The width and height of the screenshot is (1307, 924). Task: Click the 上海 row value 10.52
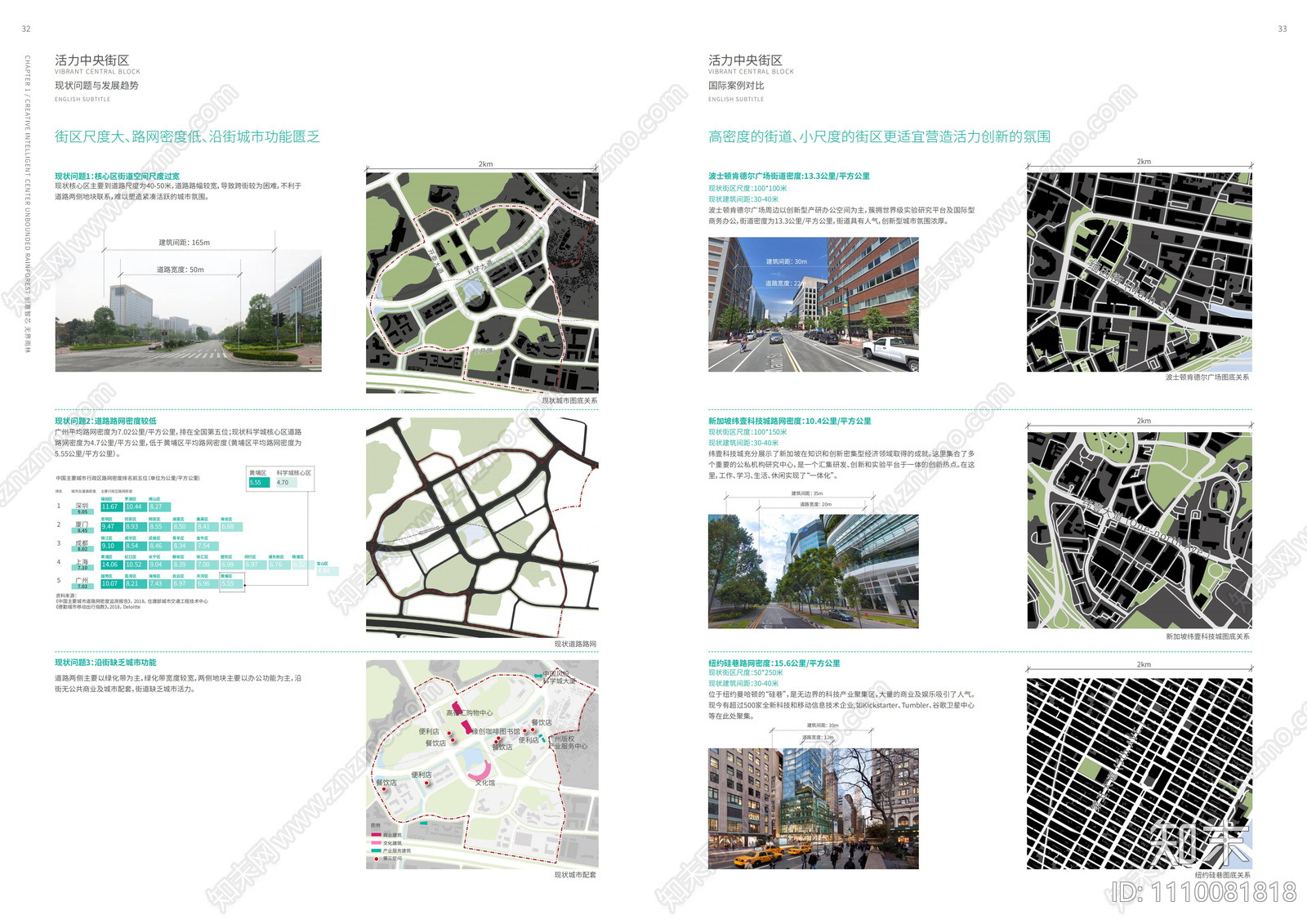[134, 565]
